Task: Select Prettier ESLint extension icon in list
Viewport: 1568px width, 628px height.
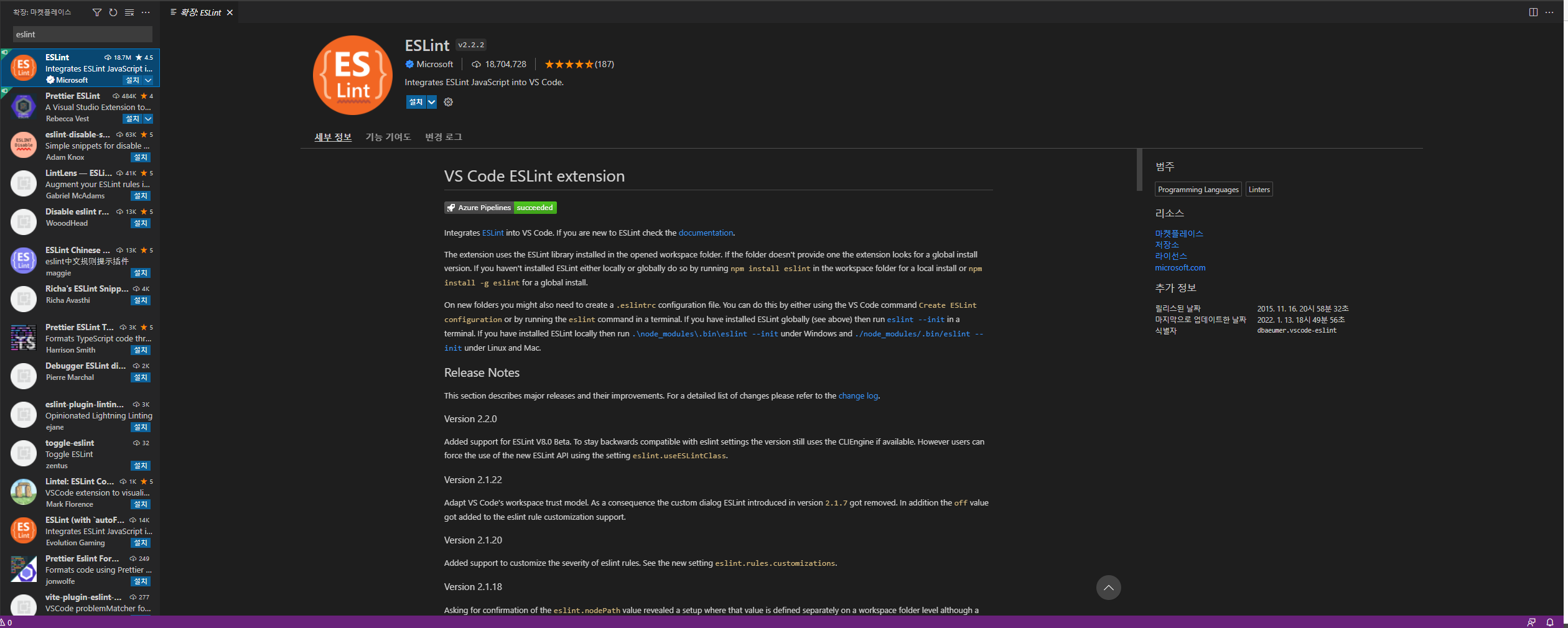Action: pyautogui.click(x=24, y=106)
